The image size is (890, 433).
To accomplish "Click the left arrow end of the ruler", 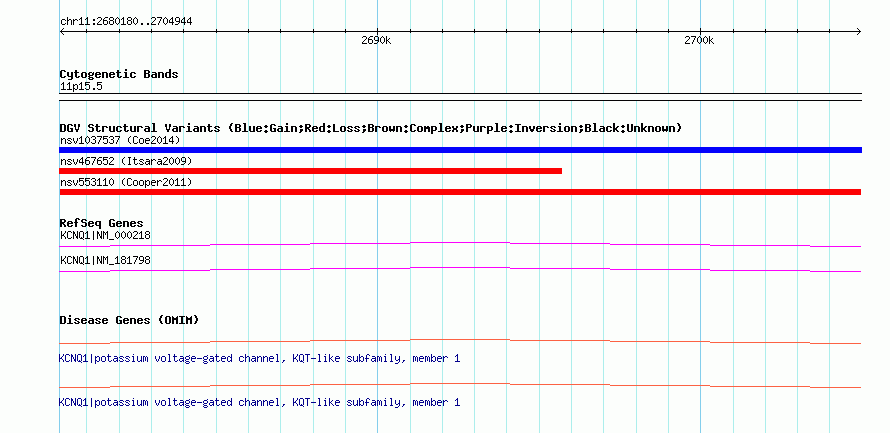I will point(62,32).
